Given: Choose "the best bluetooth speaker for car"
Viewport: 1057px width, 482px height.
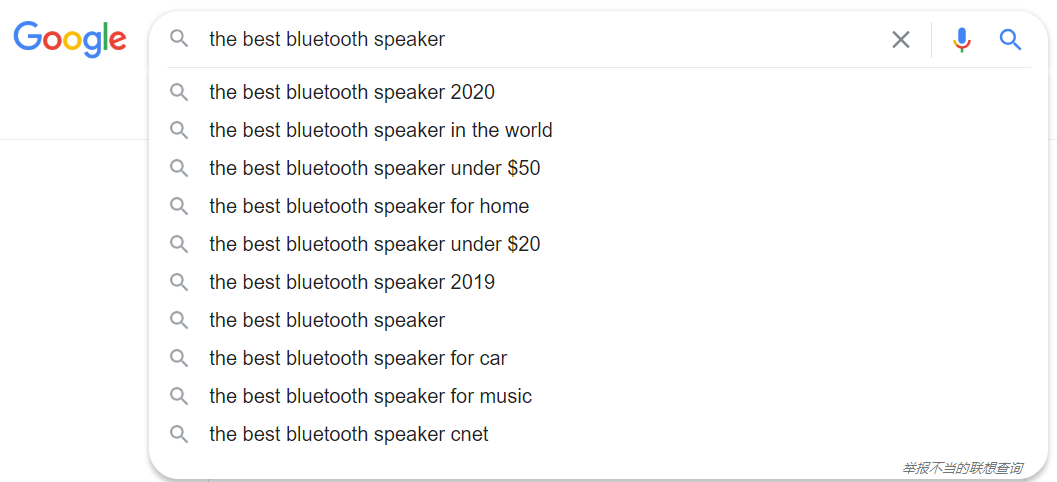Looking at the screenshot, I should [598, 358].
